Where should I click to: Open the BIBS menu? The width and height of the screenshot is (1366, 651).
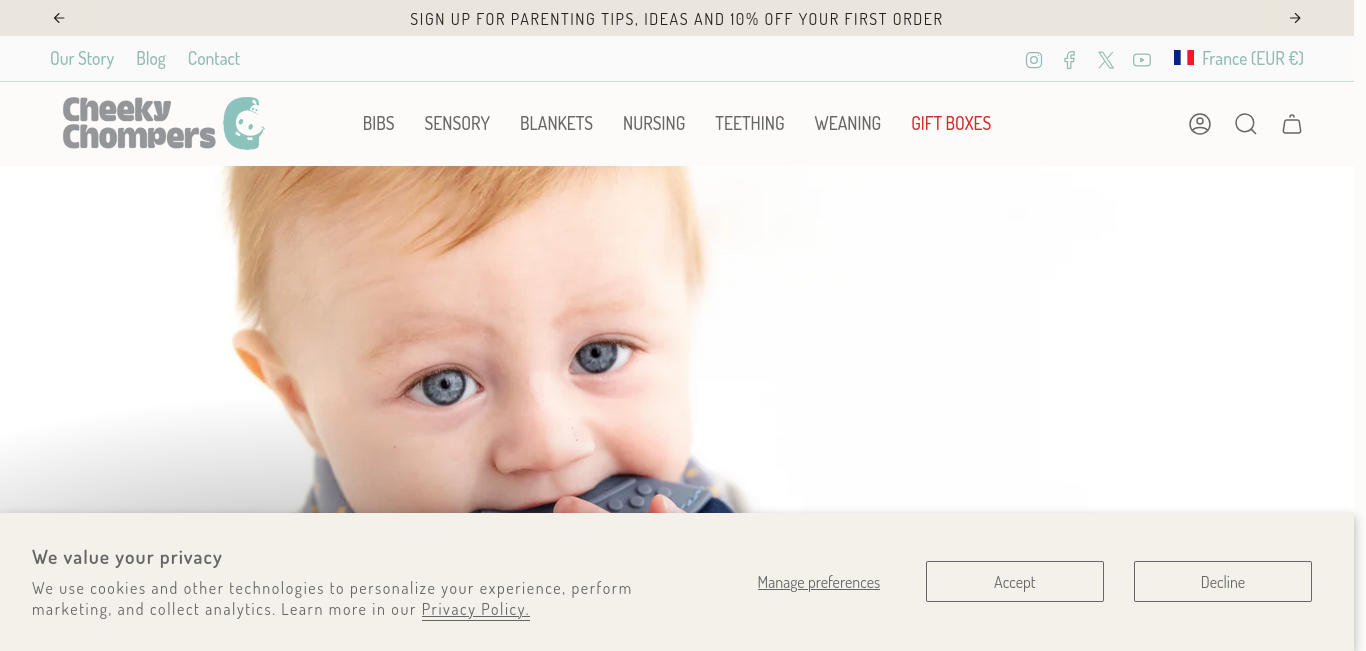click(378, 124)
